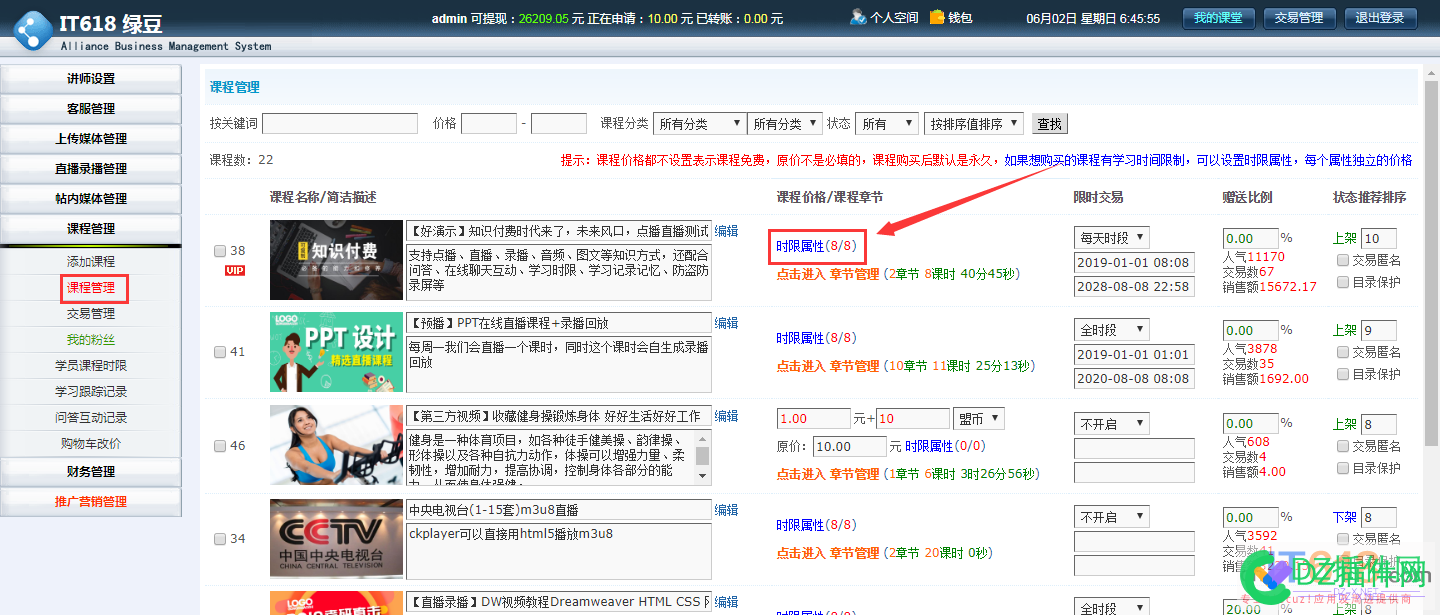
Task: Enable 交易匿名 for course 41
Action: tap(1343, 352)
